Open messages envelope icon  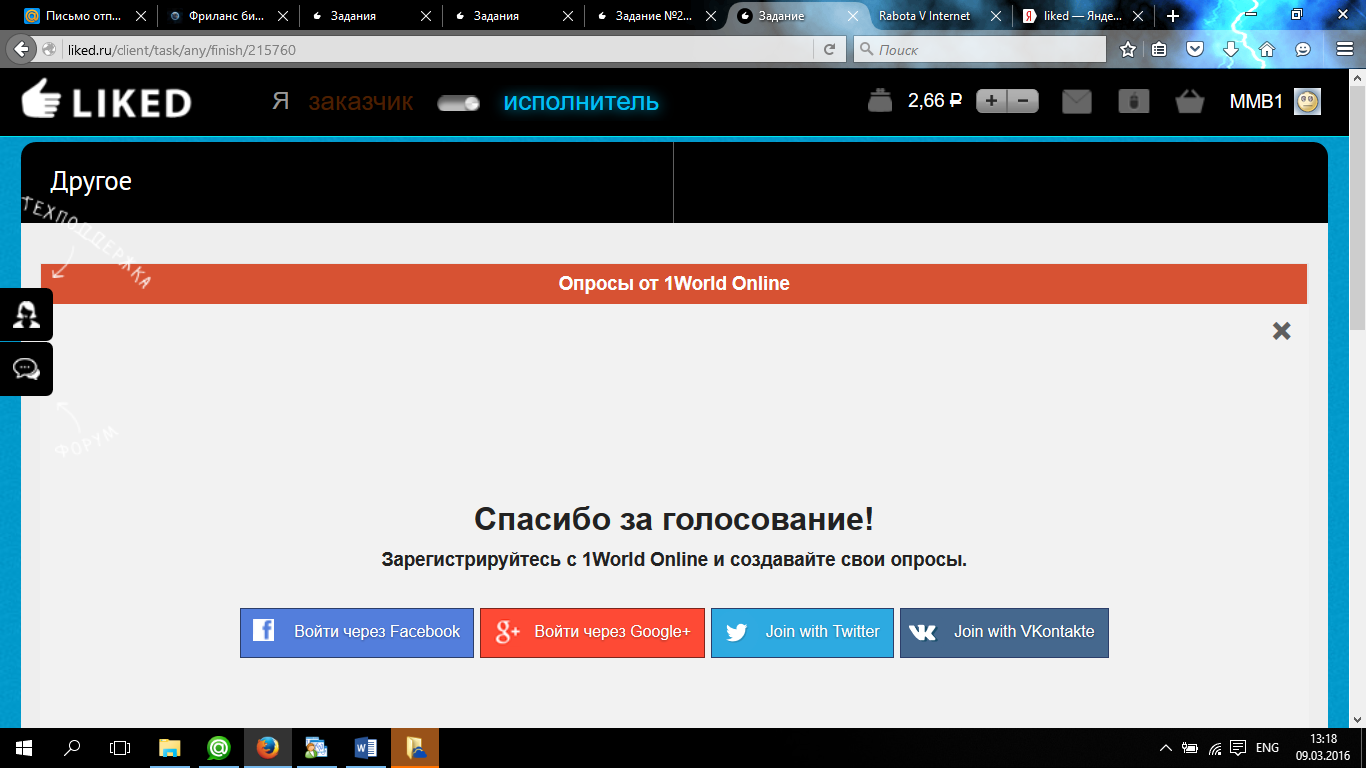click(1077, 101)
